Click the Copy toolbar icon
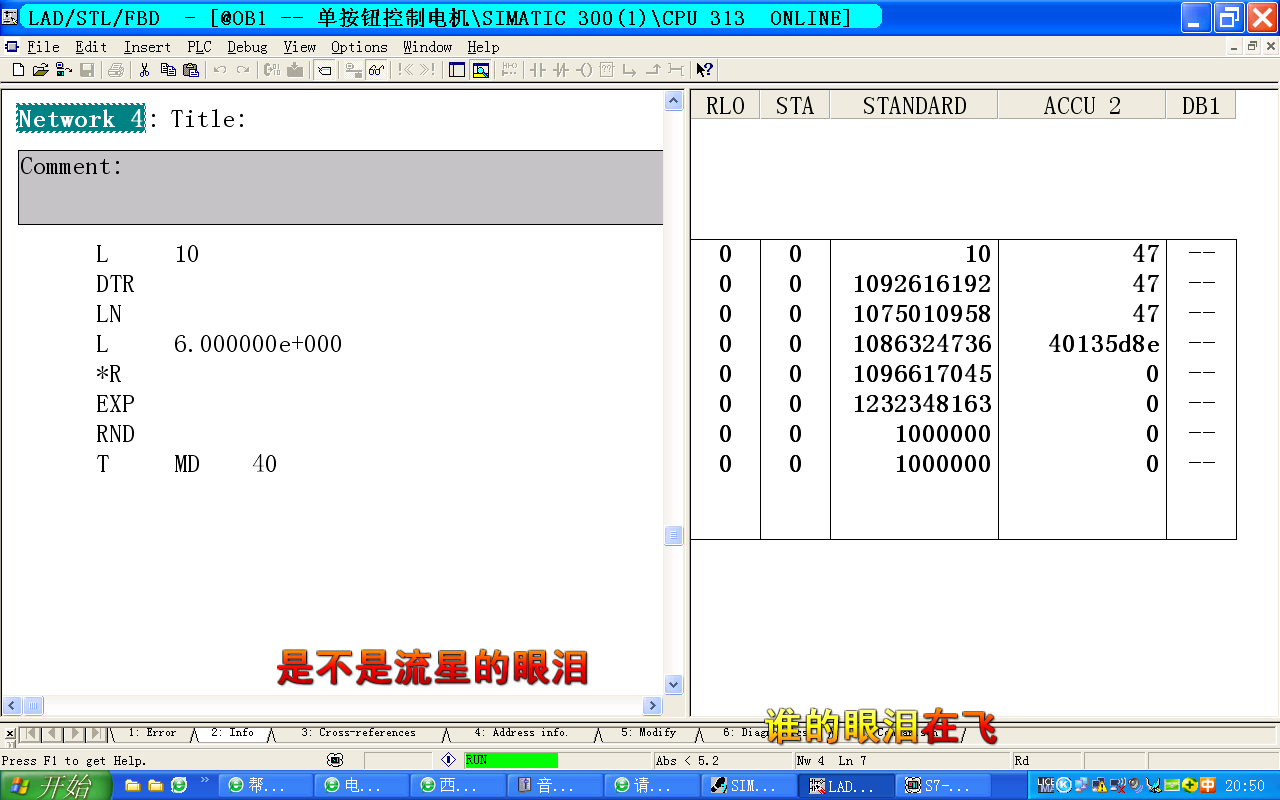 click(x=168, y=70)
